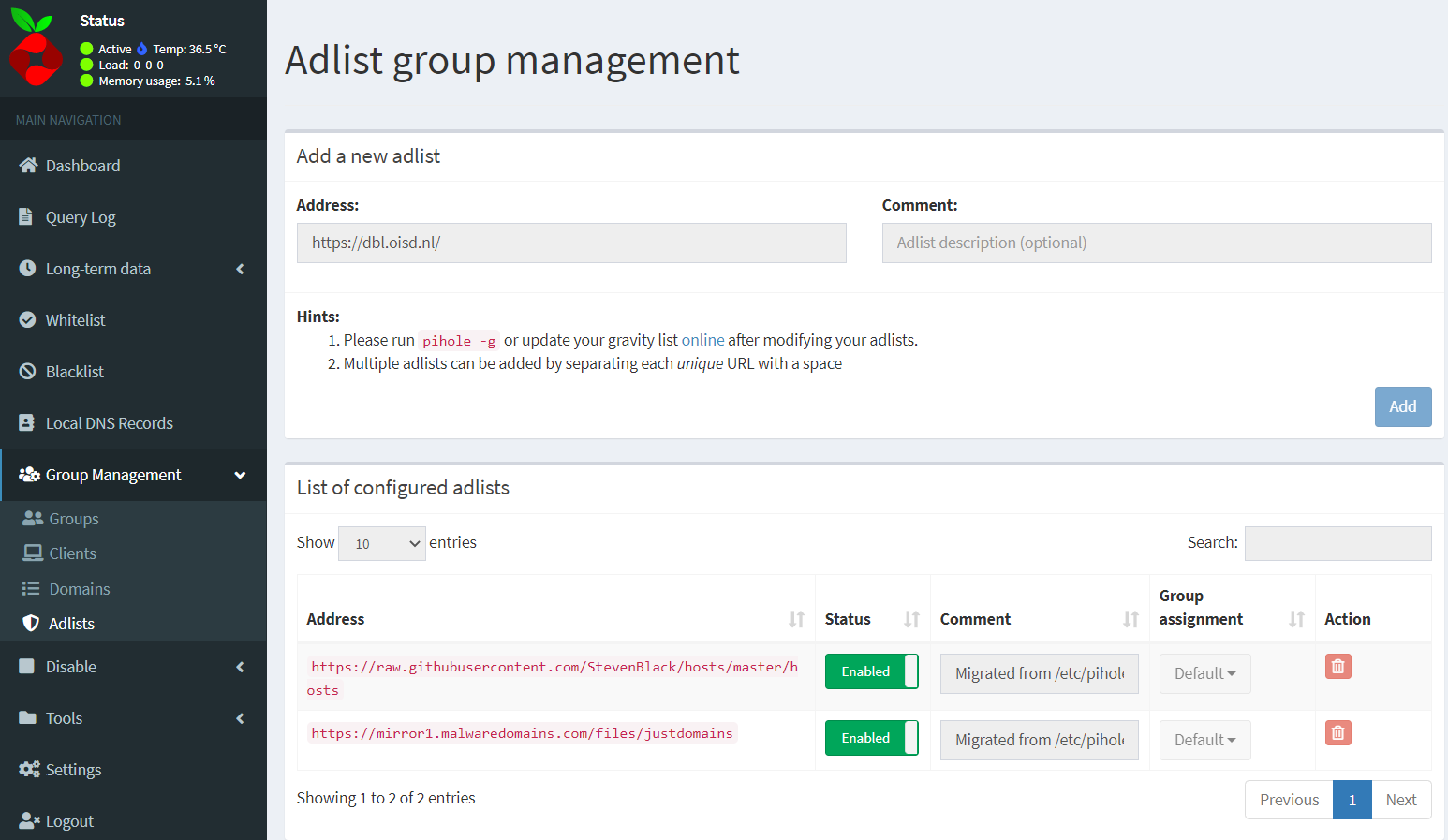Open the Show entries dropdown
The width and height of the screenshot is (1448, 840).
click(x=381, y=543)
